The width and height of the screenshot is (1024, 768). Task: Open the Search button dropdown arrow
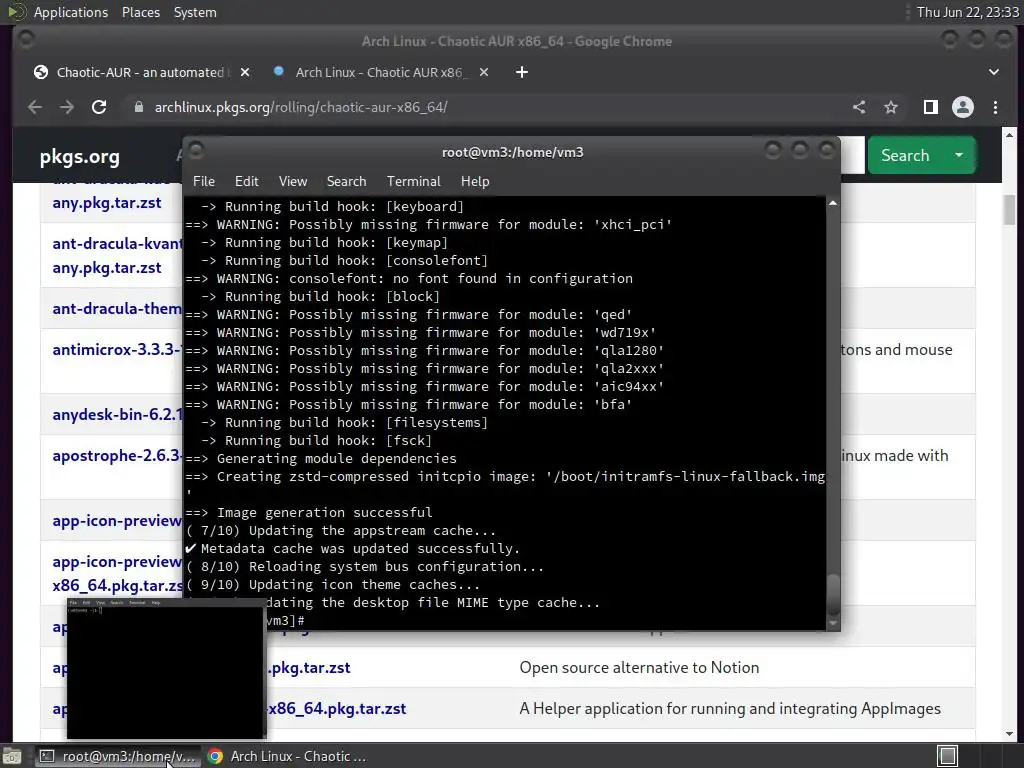[959, 155]
